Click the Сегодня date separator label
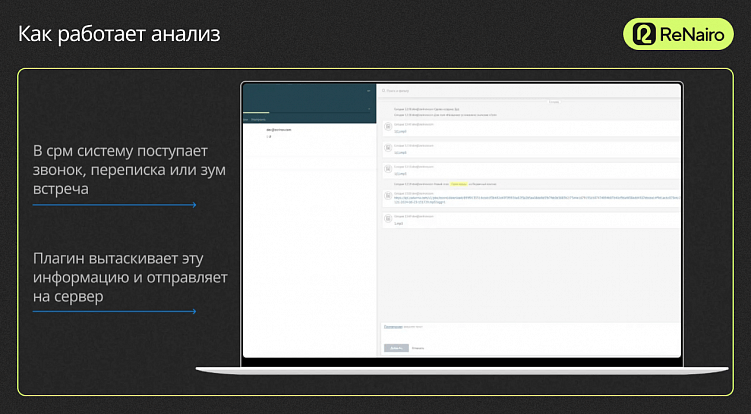Image resolution: width=751 pixels, height=414 pixels. click(x=554, y=102)
